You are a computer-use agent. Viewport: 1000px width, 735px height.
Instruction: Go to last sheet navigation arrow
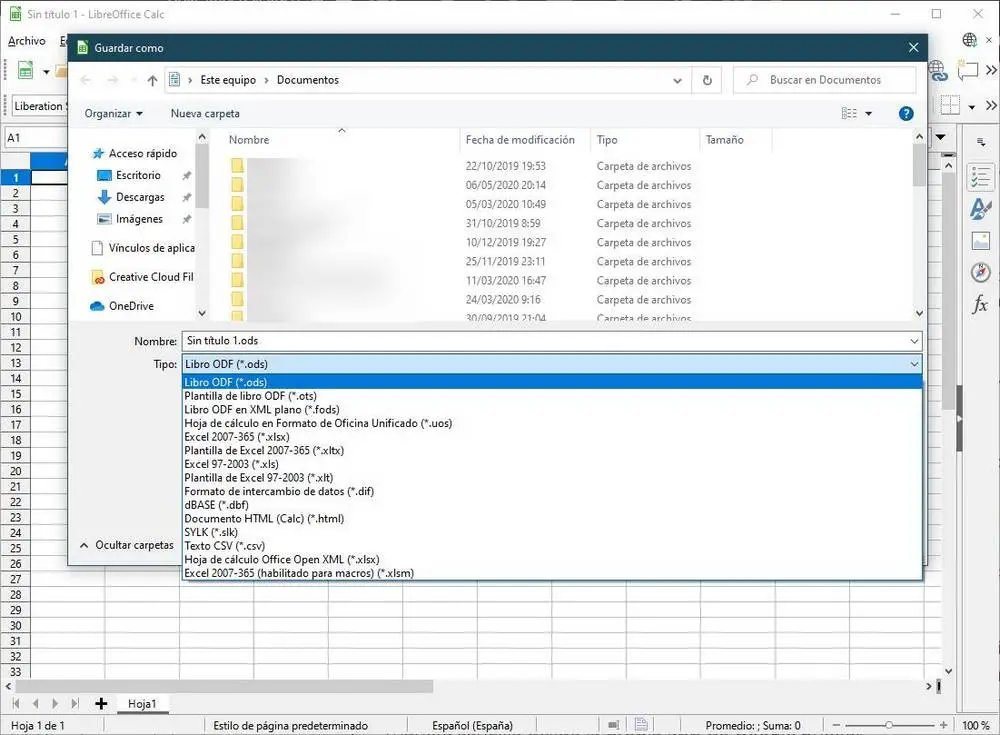pos(75,703)
